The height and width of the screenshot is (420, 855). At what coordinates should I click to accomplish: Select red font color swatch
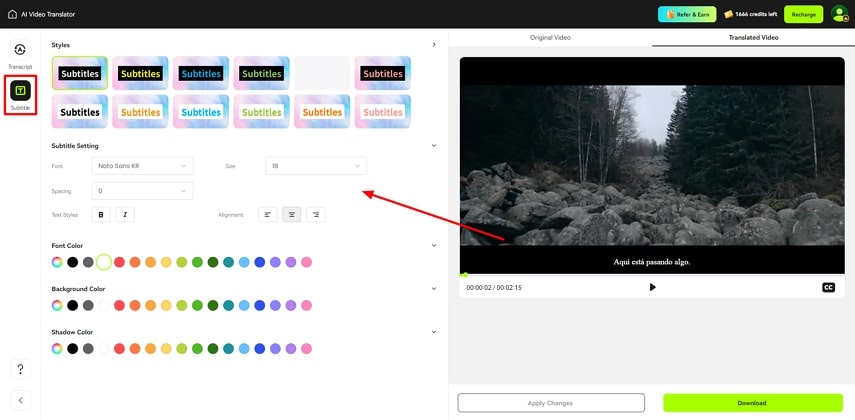119,262
